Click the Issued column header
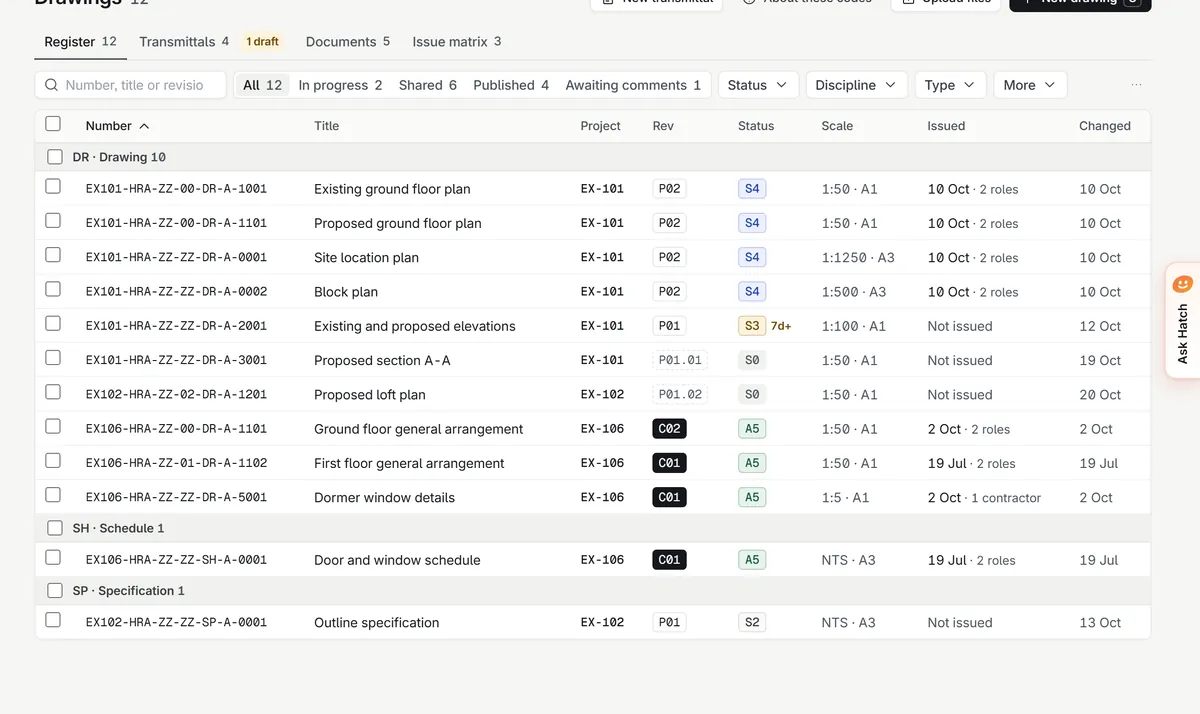 (946, 126)
